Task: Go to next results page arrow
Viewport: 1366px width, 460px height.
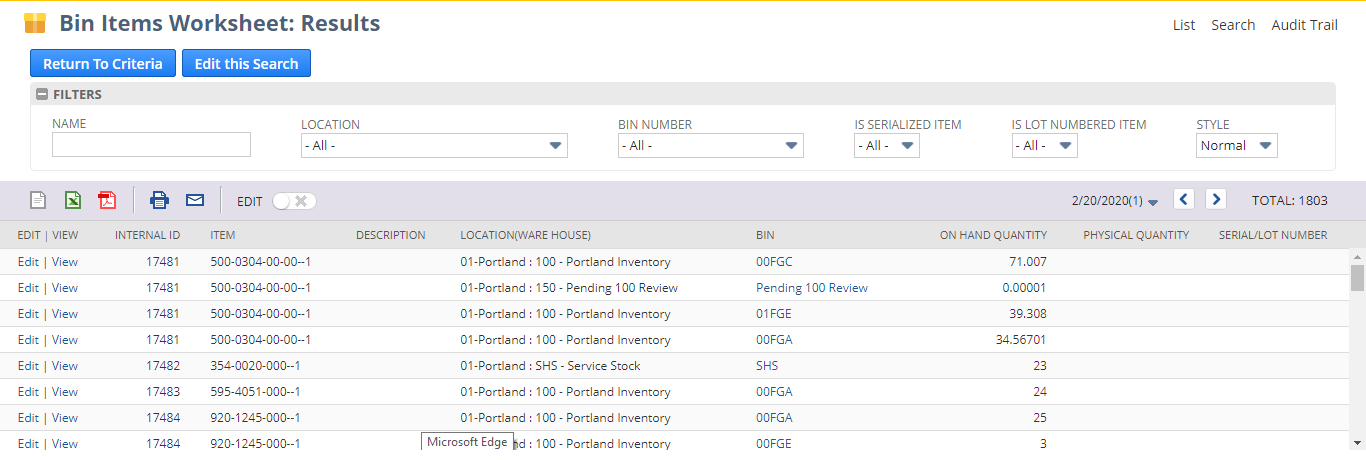Action: (x=1216, y=199)
